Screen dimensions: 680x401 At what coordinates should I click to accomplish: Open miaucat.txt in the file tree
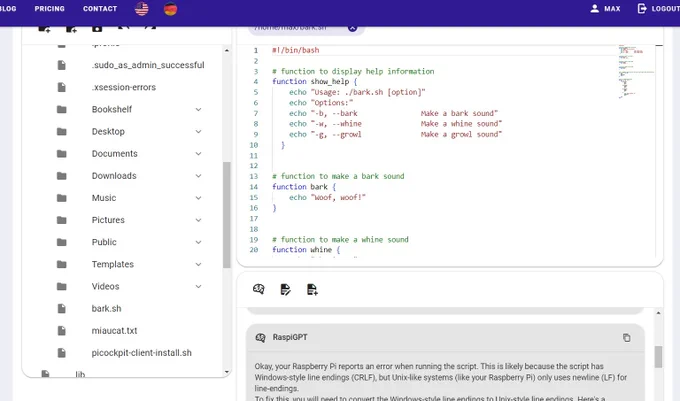point(114,330)
